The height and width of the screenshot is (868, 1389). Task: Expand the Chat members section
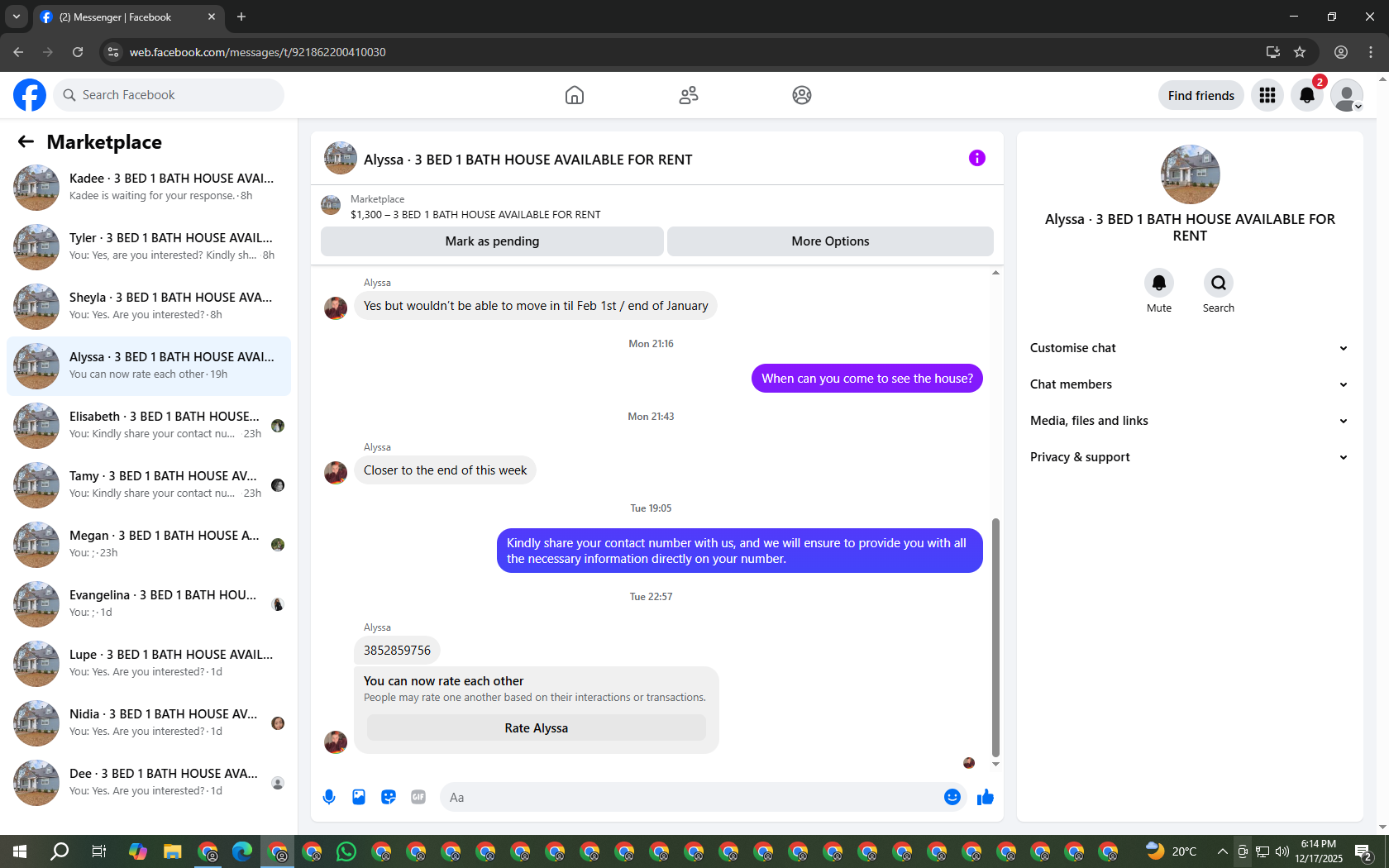pos(1189,384)
